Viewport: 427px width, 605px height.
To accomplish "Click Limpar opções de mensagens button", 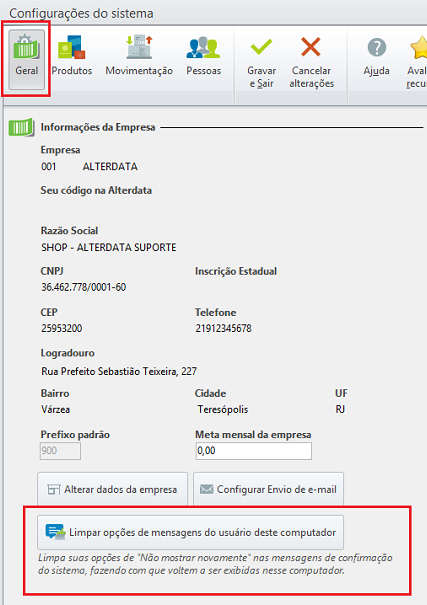I will 190,532.
